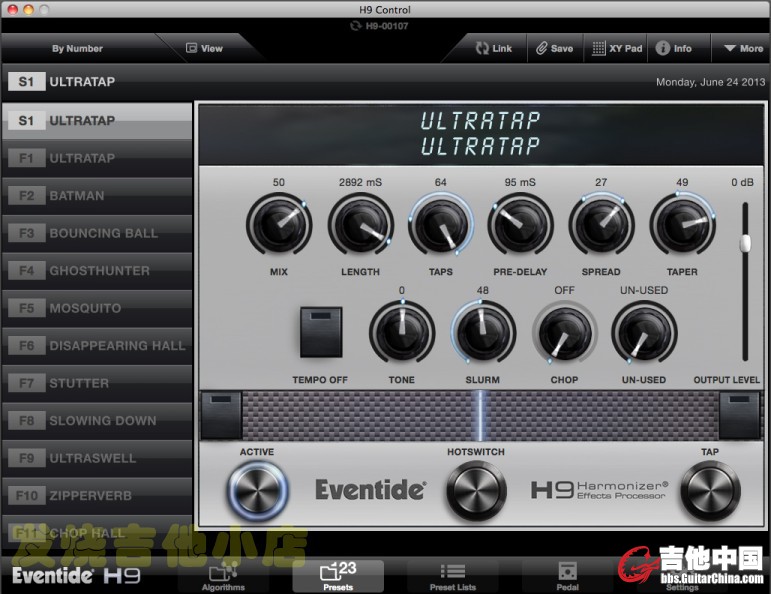Click the right ribbon end button

pyautogui.click(x=739, y=415)
